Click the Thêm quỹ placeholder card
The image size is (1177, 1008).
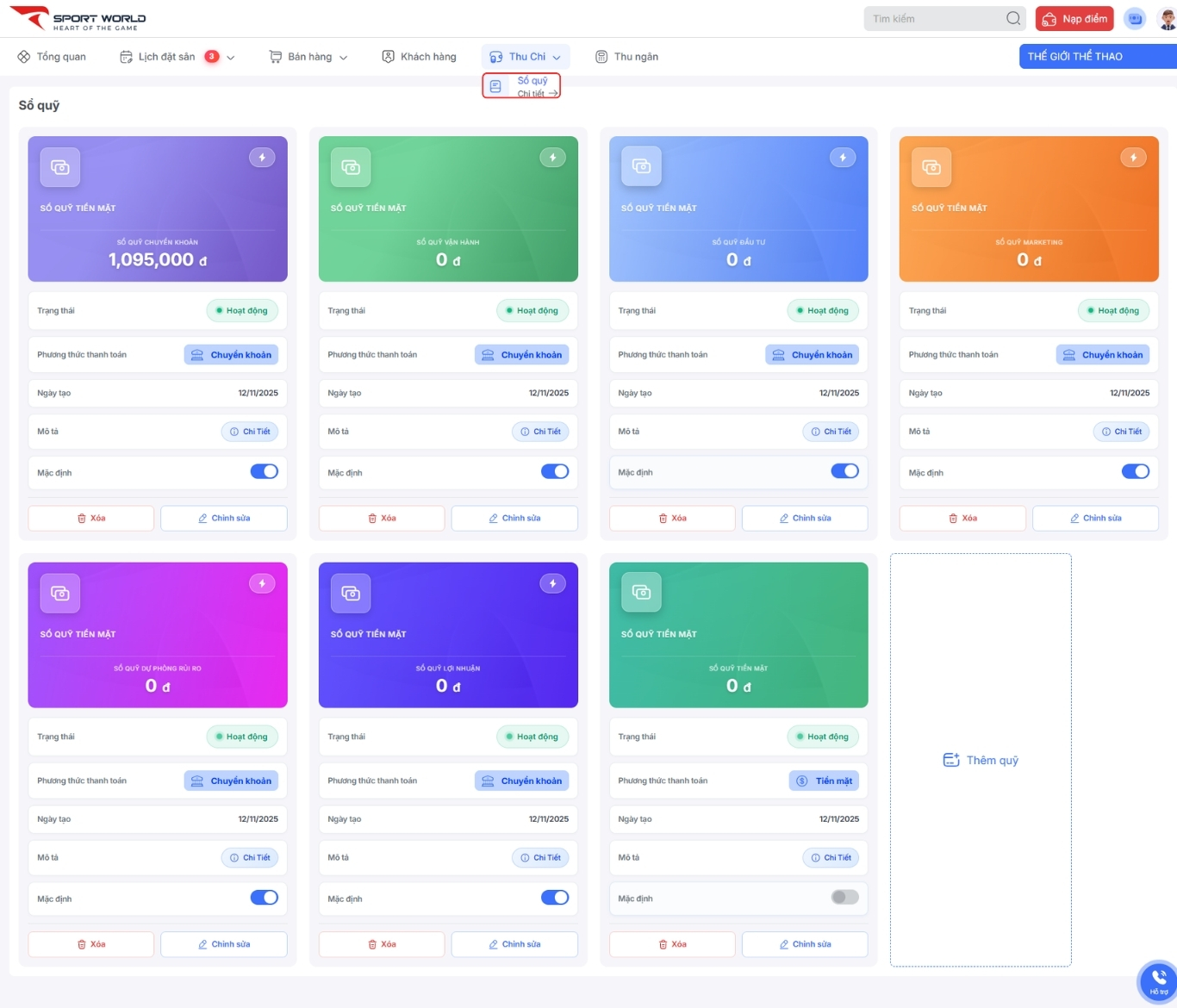click(x=981, y=760)
